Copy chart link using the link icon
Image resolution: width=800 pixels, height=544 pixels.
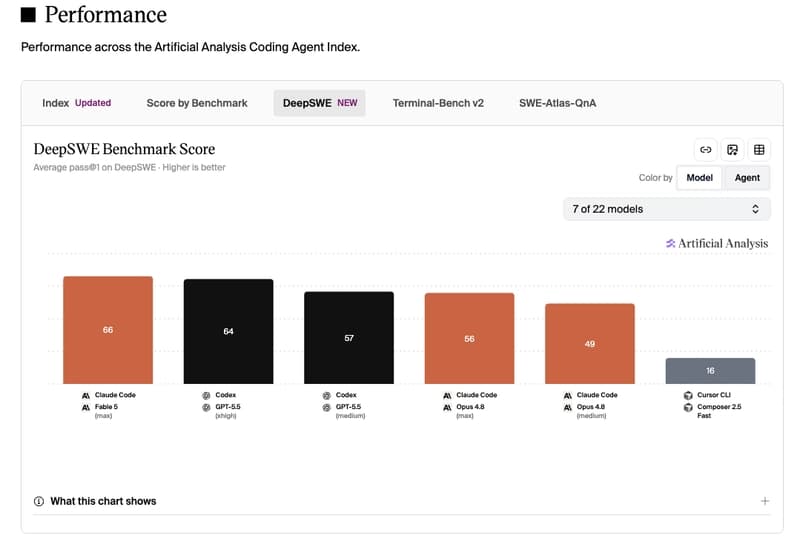(706, 150)
